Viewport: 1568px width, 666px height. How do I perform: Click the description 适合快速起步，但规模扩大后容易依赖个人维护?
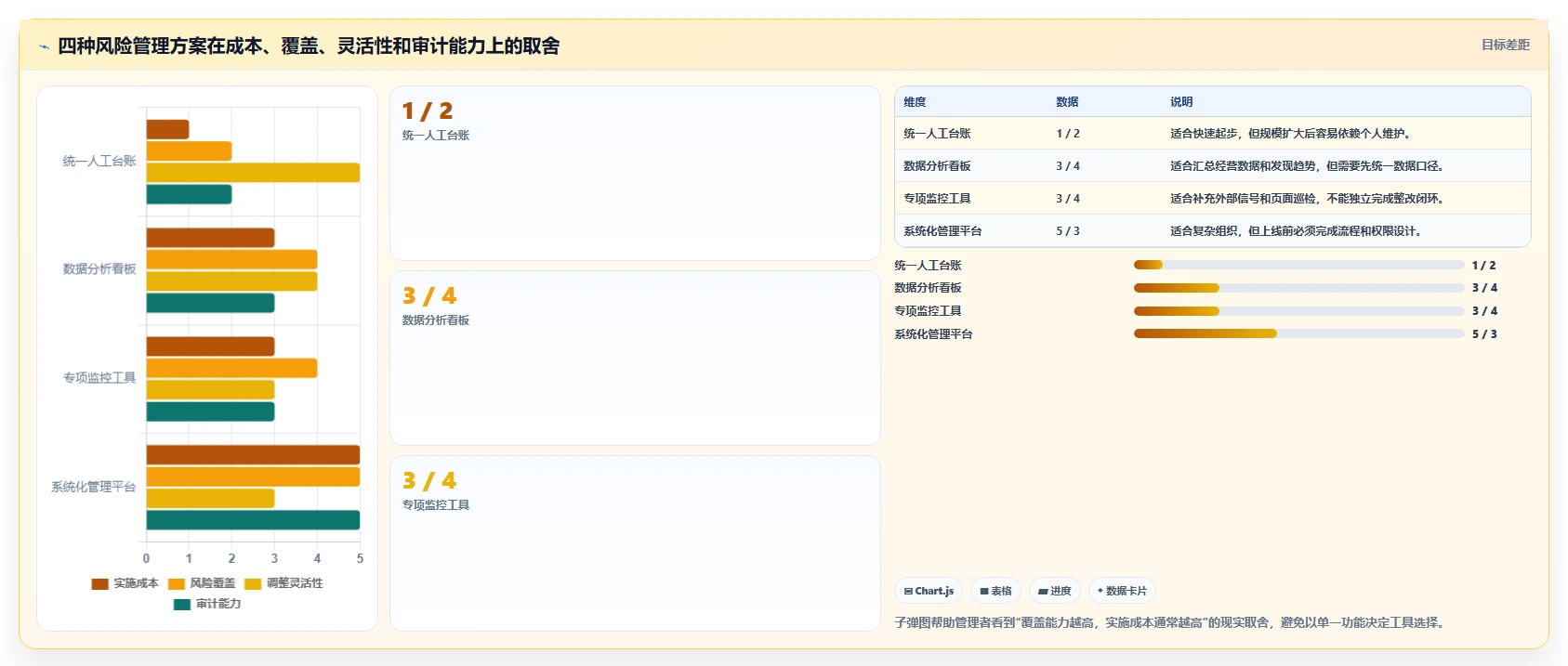[1291, 134]
